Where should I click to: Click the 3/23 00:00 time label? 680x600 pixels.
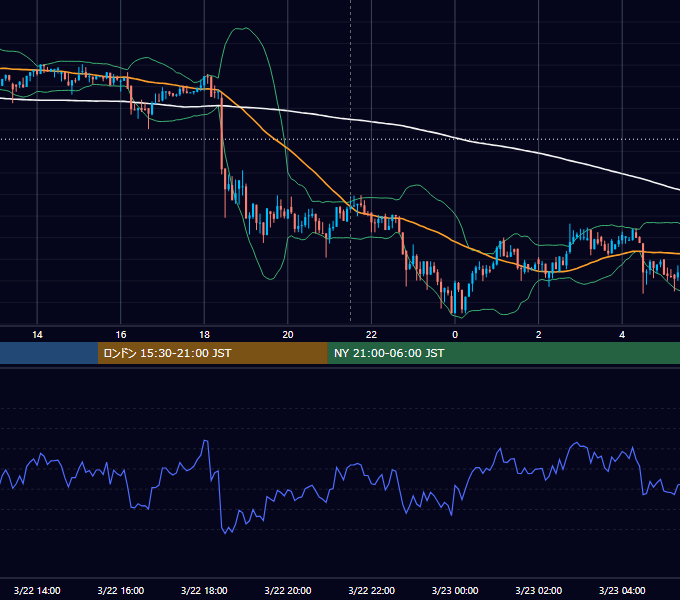pyautogui.click(x=455, y=590)
